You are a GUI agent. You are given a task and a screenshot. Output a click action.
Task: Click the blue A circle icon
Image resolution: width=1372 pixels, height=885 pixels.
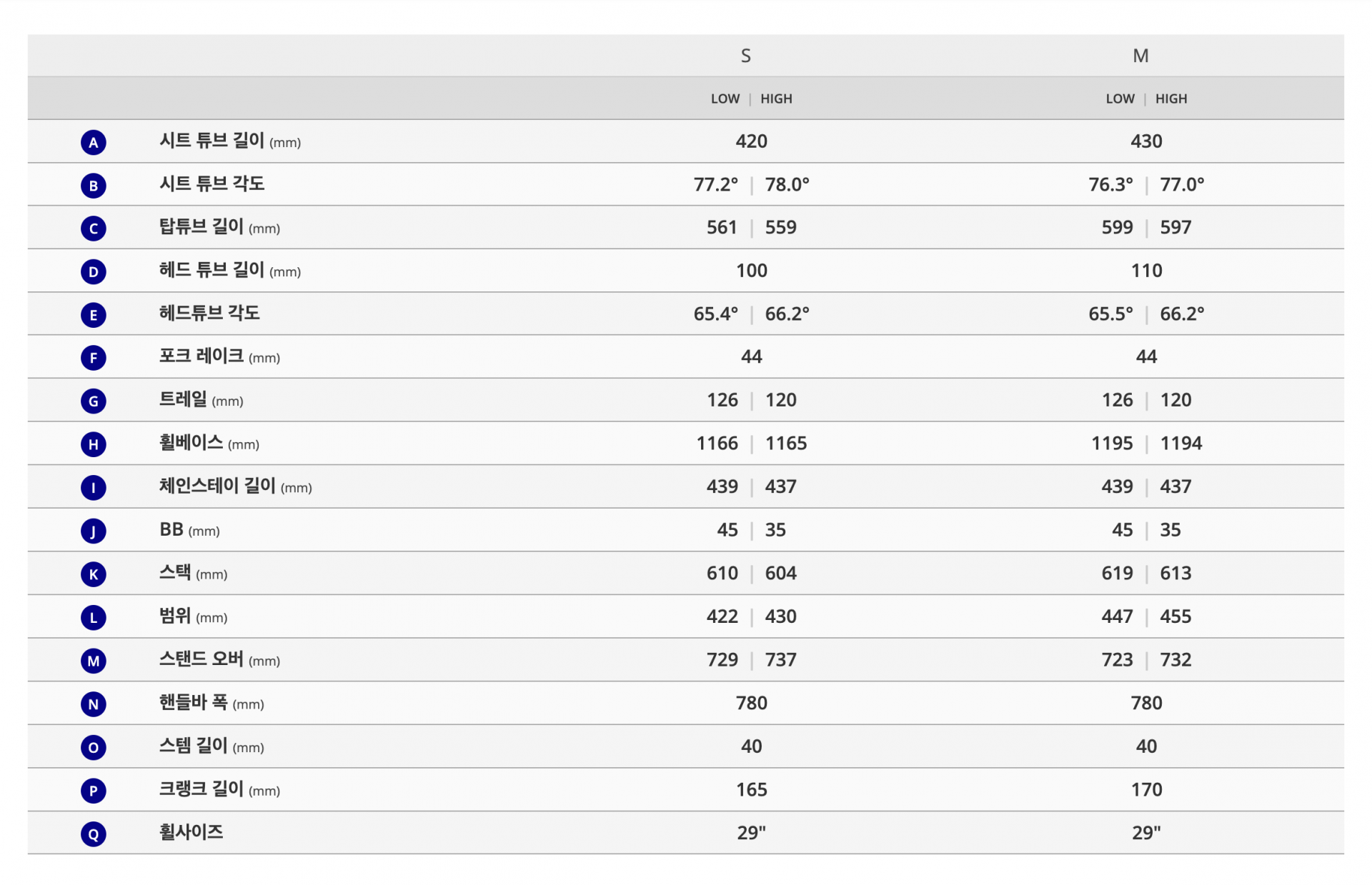point(93,142)
